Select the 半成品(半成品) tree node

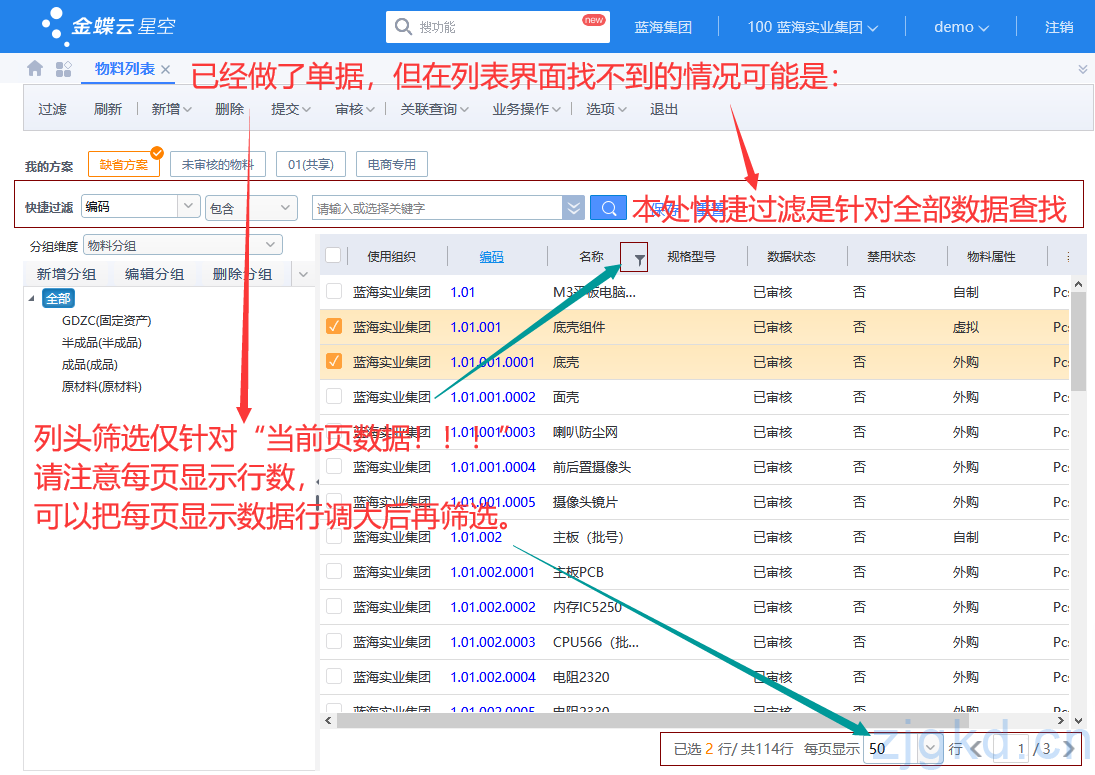[101, 343]
